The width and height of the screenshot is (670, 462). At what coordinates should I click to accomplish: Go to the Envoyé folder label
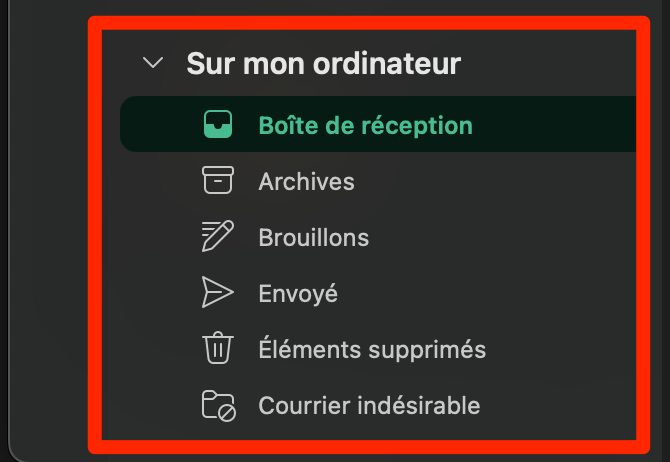coord(298,293)
